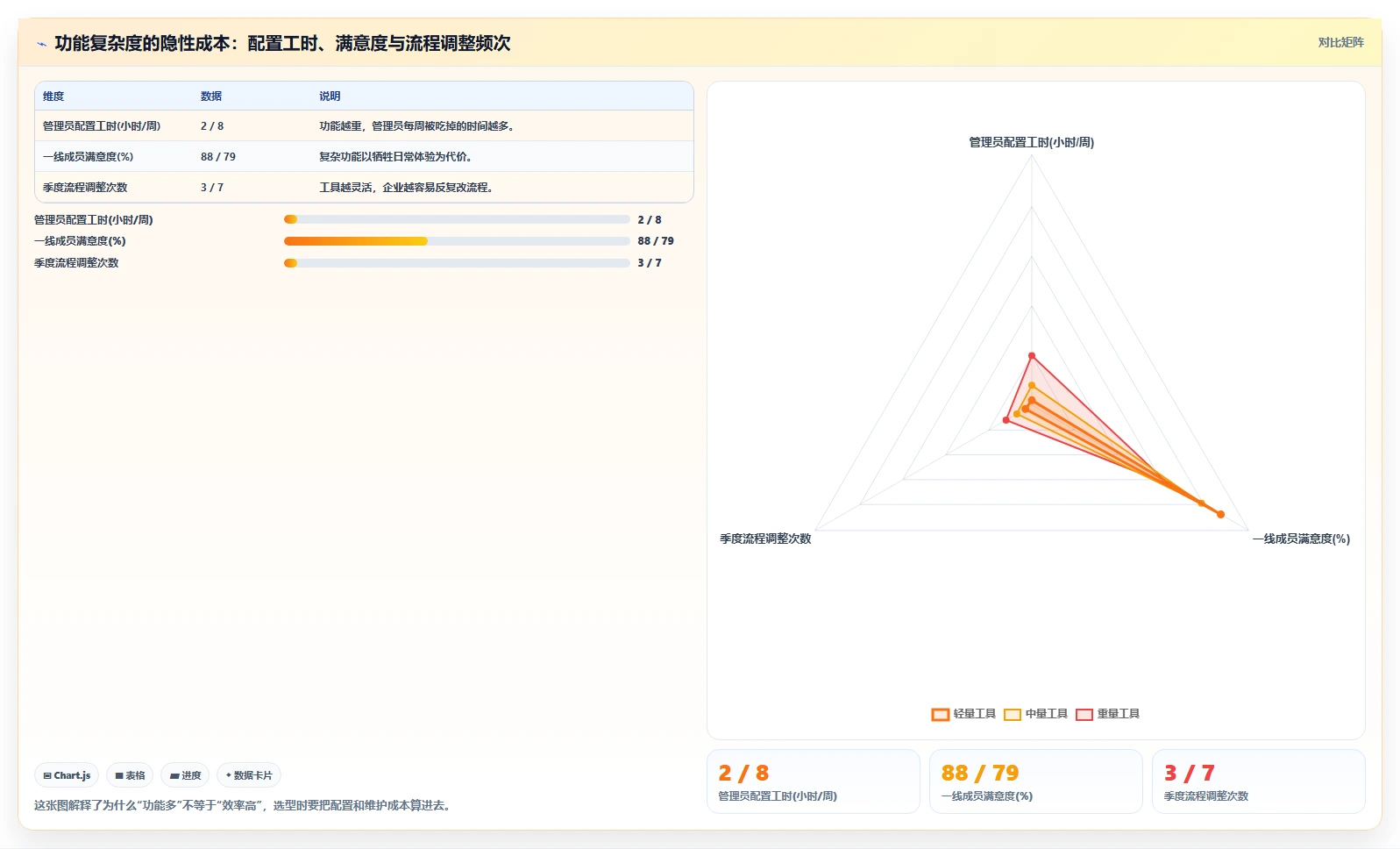Click the footer note about 功能多 不等于 效率高
Viewport: 1400px width, 849px height.
245,805
